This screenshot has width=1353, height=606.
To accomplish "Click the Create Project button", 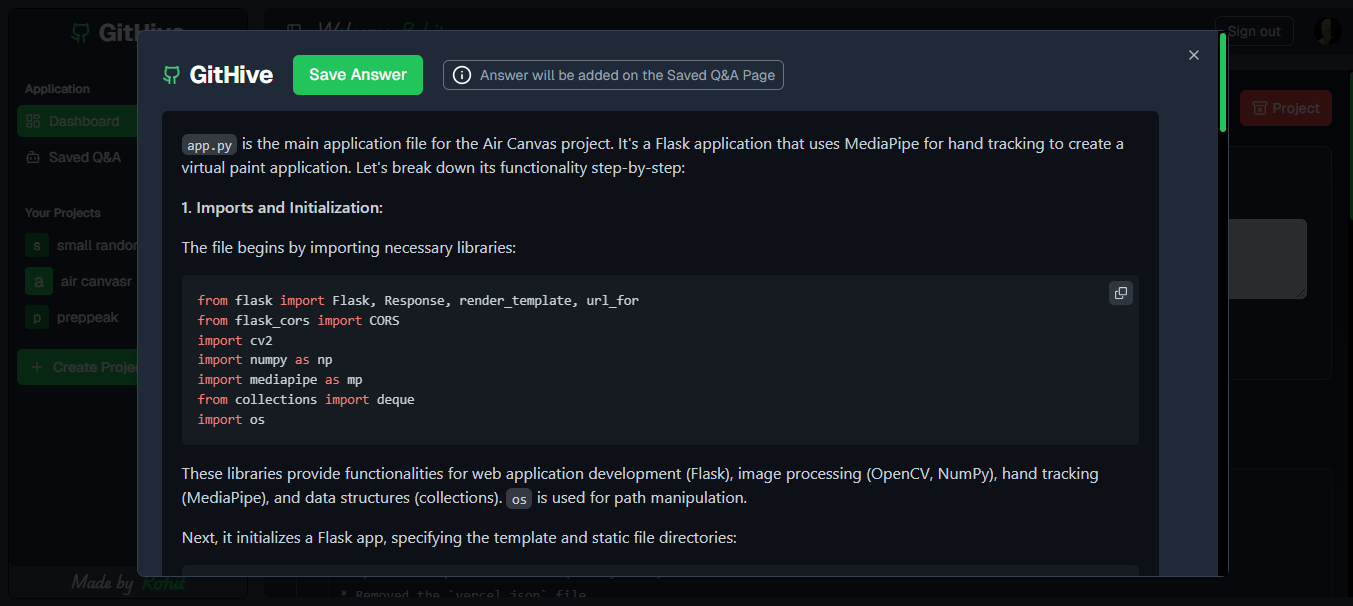I will click(x=78, y=367).
